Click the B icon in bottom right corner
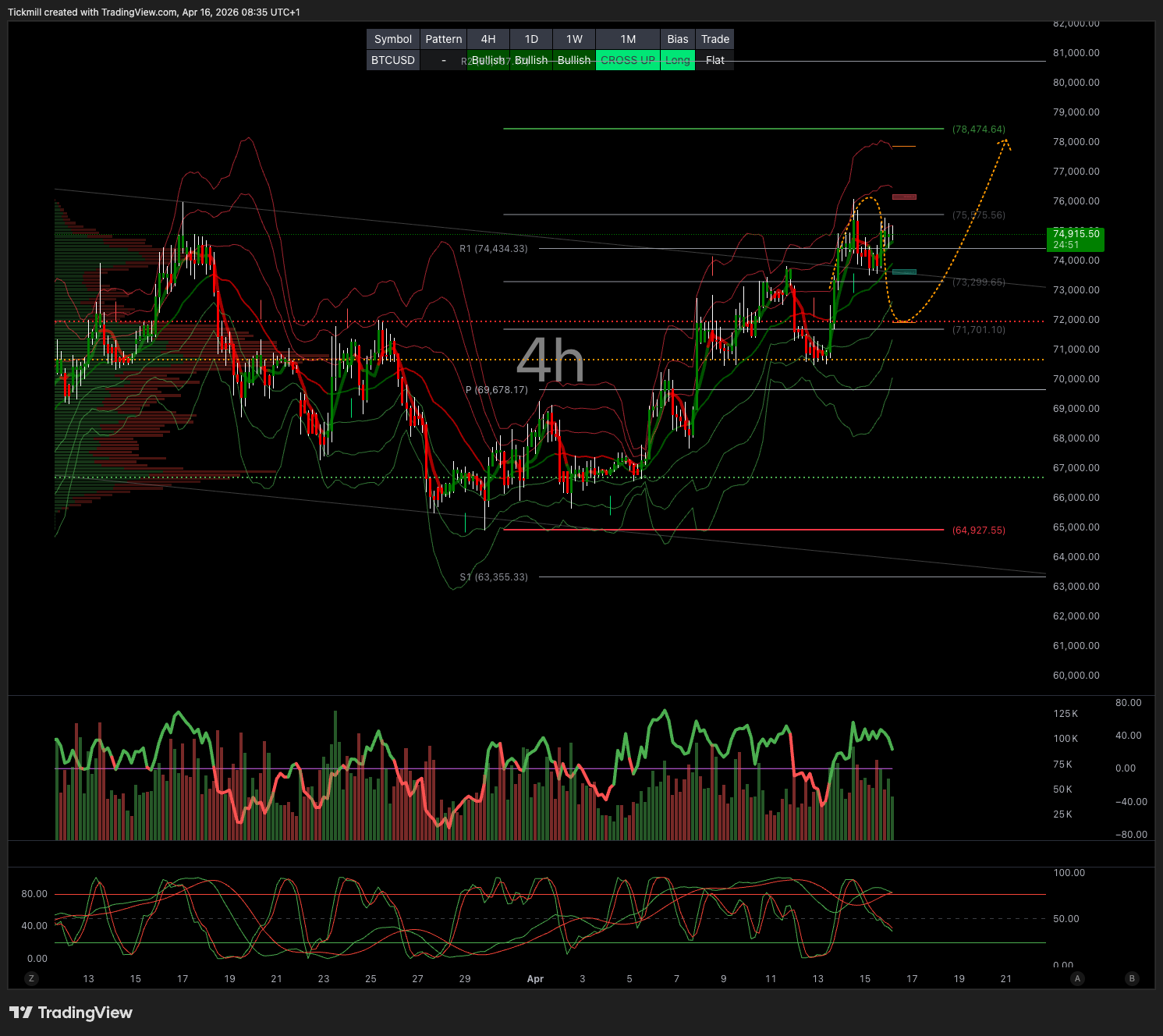This screenshot has width=1163, height=1036. click(1132, 978)
